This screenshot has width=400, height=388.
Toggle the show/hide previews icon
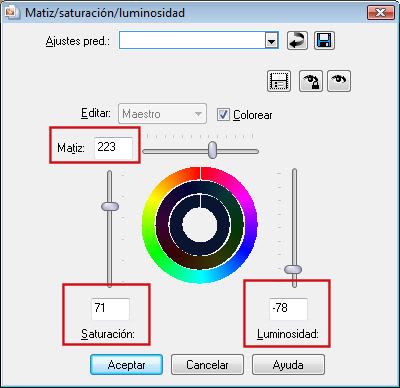point(279,81)
